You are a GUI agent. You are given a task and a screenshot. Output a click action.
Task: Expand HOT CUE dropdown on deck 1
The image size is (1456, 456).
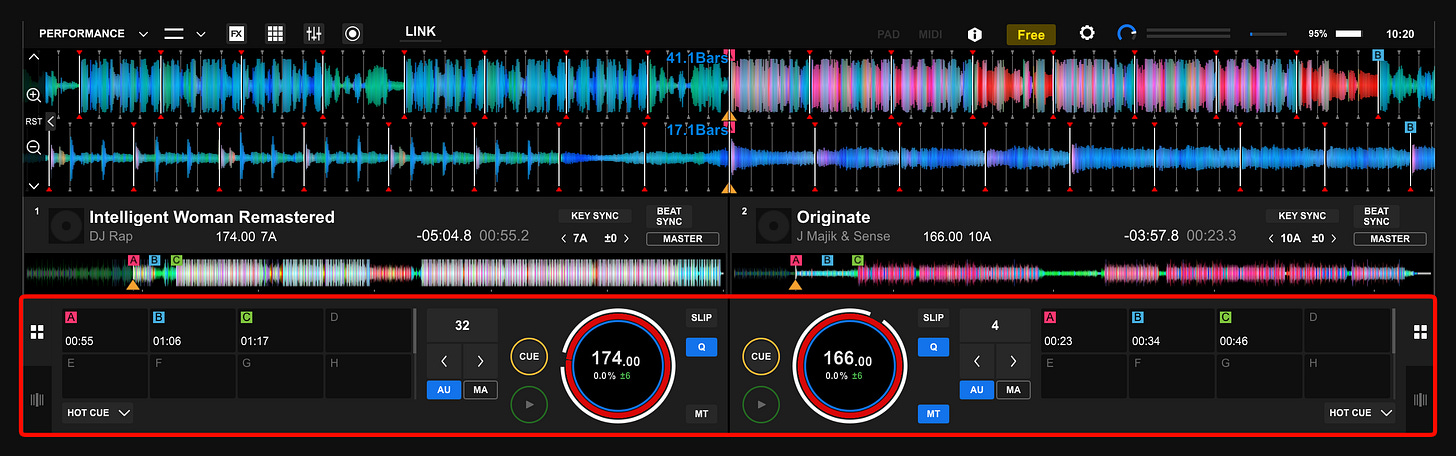[x=98, y=412]
